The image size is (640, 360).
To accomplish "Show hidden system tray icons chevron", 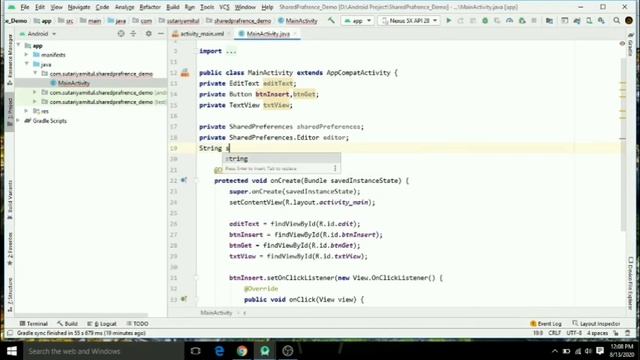I will click(554, 351).
